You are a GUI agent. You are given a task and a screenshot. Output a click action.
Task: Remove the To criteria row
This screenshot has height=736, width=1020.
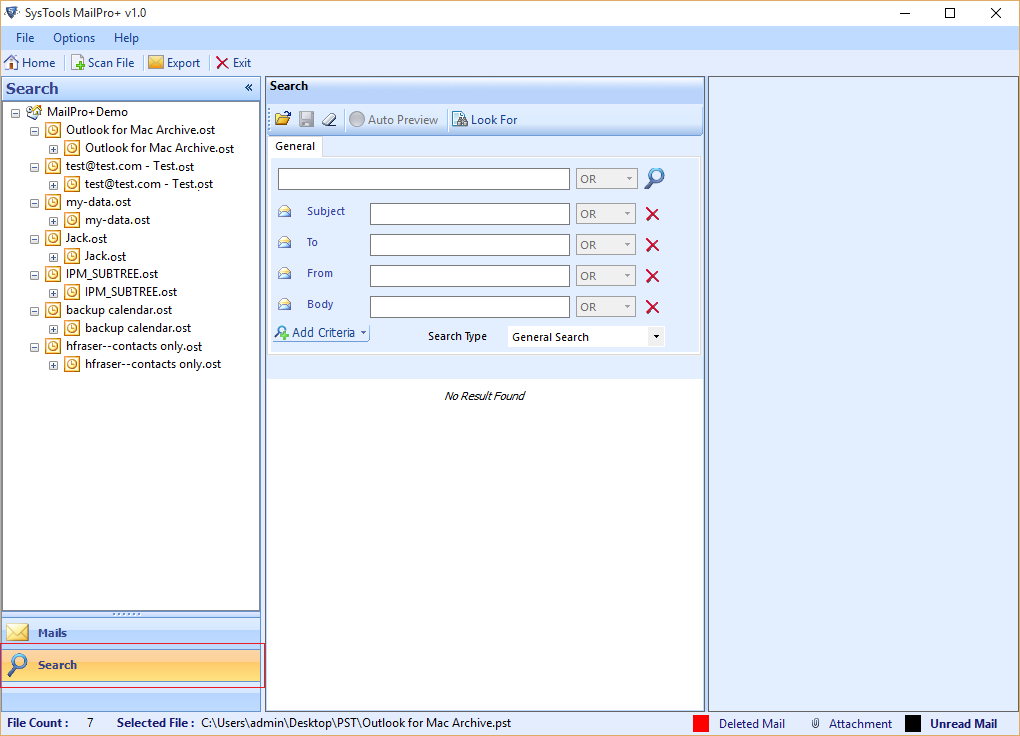point(652,245)
